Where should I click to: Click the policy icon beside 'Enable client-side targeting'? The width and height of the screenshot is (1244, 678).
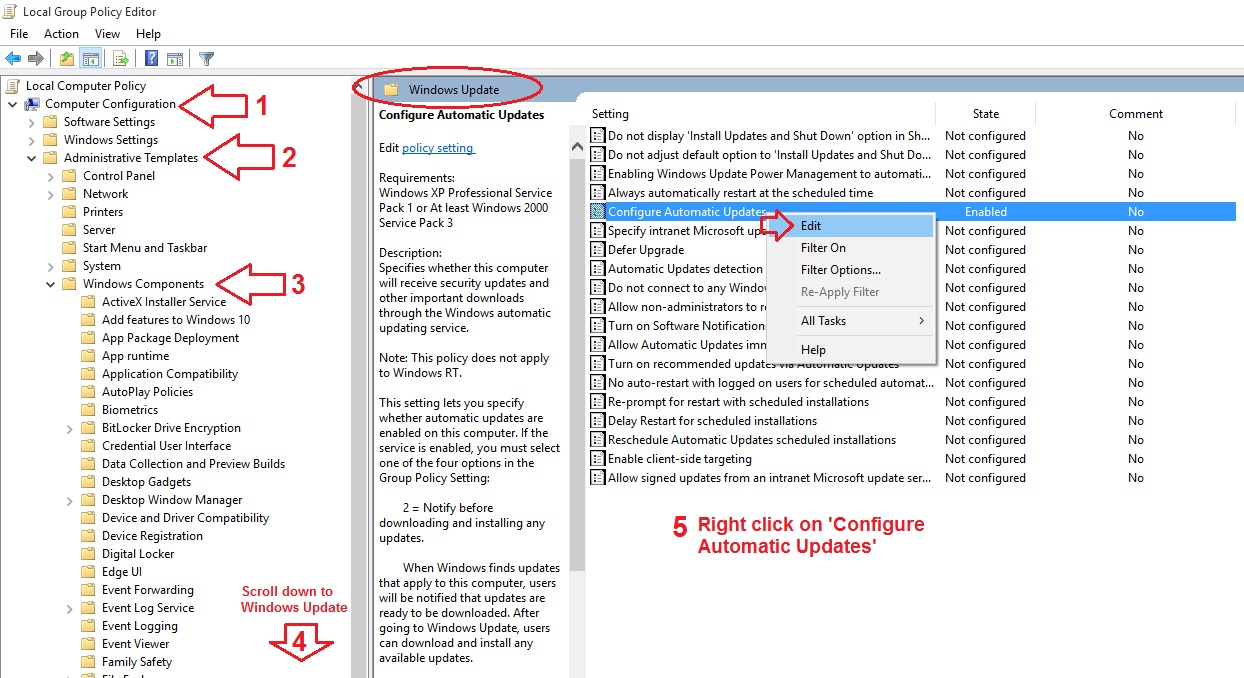pos(598,459)
